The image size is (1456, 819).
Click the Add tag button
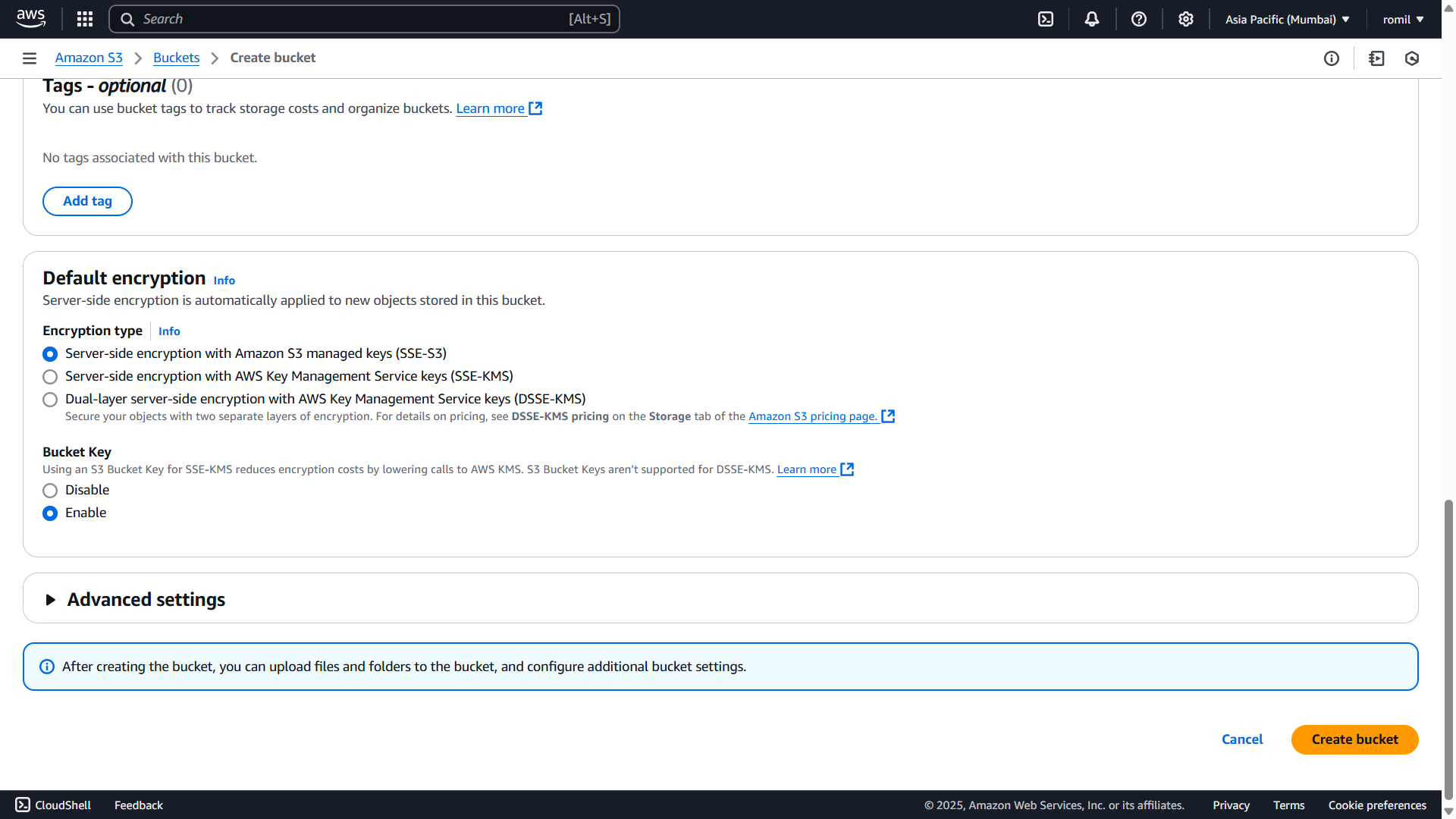pyautogui.click(x=87, y=201)
